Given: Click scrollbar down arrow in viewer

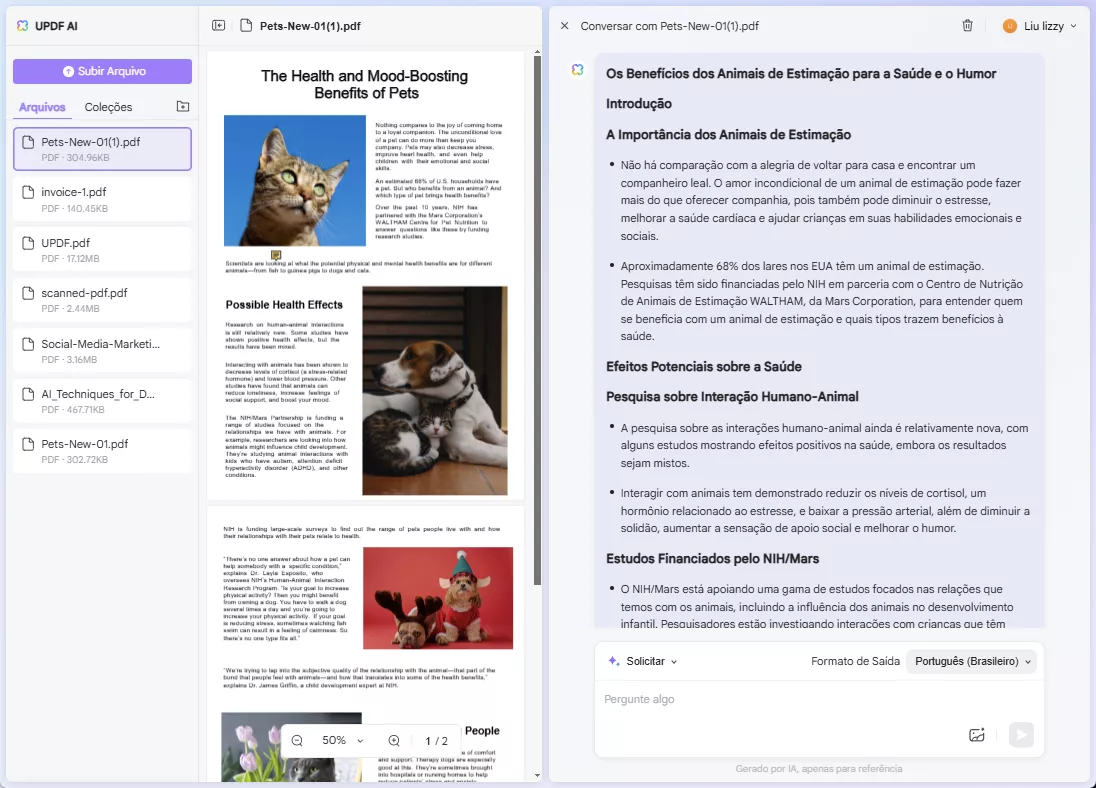Looking at the screenshot, I should pos(537,775).
